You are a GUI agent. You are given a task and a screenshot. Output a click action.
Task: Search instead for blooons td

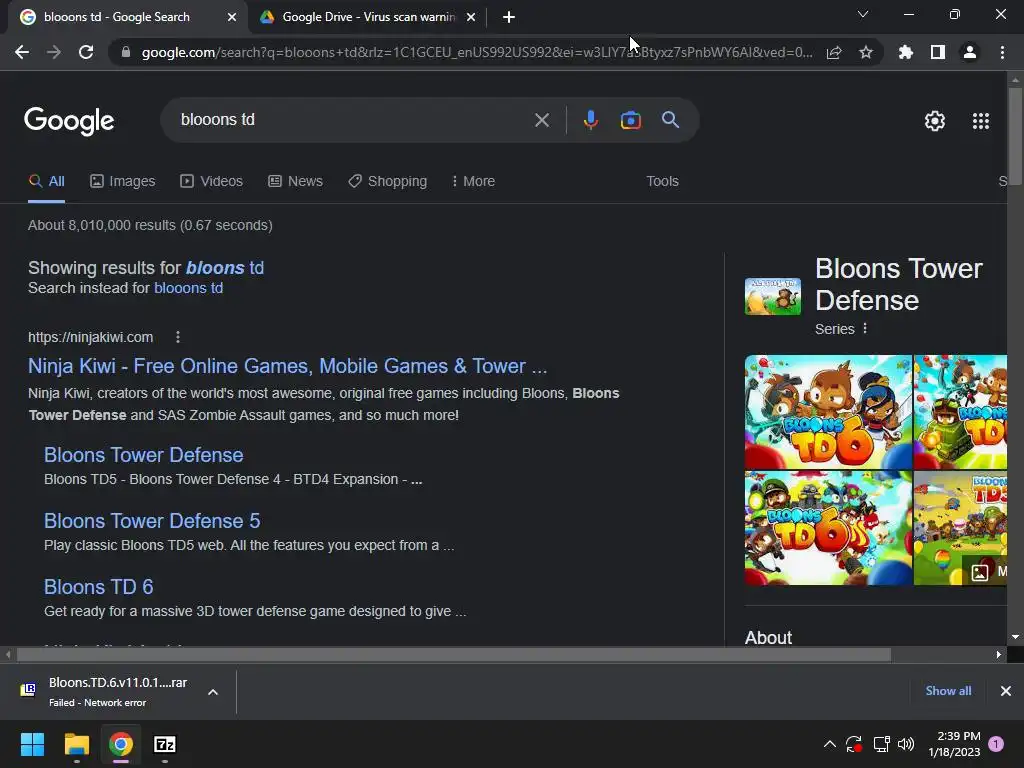189,288
